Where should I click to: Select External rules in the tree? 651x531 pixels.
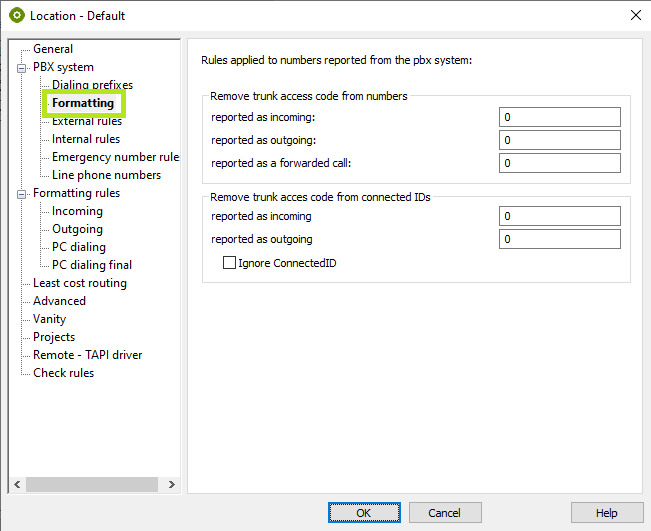click(x=87, y=121)
